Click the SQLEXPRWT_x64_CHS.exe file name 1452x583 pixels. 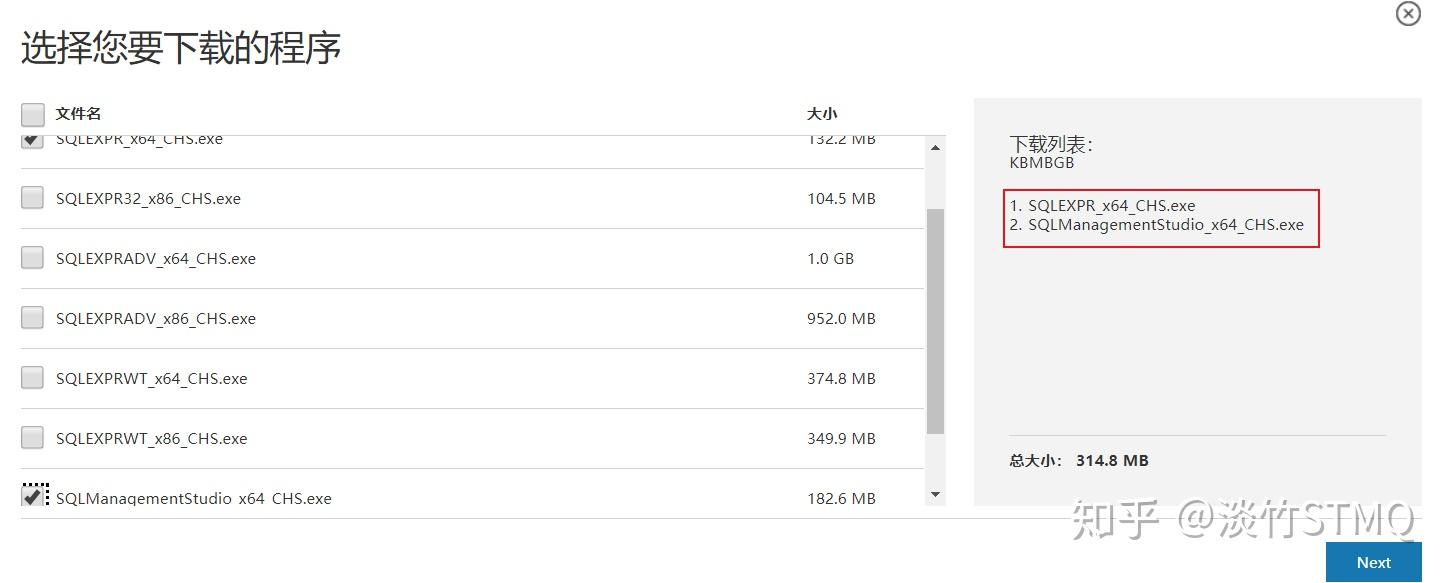pyautogui.click(x=151, y=378)
